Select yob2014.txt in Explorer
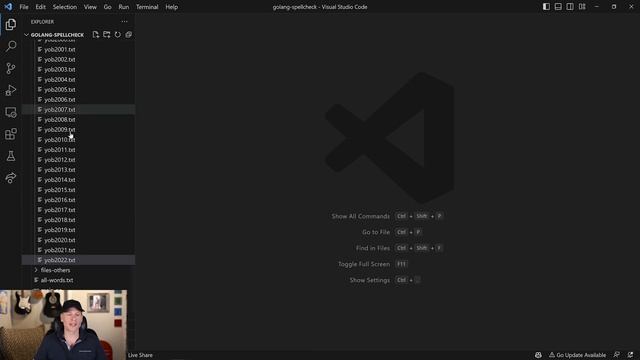Image resolution: width=640 pixels, height=360 pixels. 78,180
